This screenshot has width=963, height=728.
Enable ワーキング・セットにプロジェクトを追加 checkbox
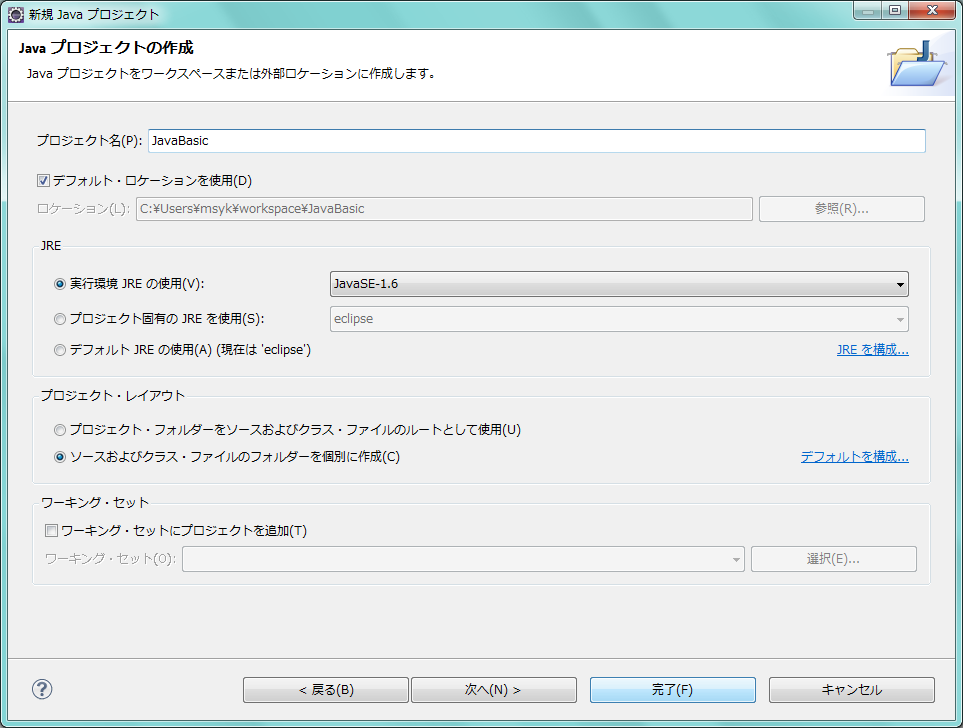(x=52, y=531)
